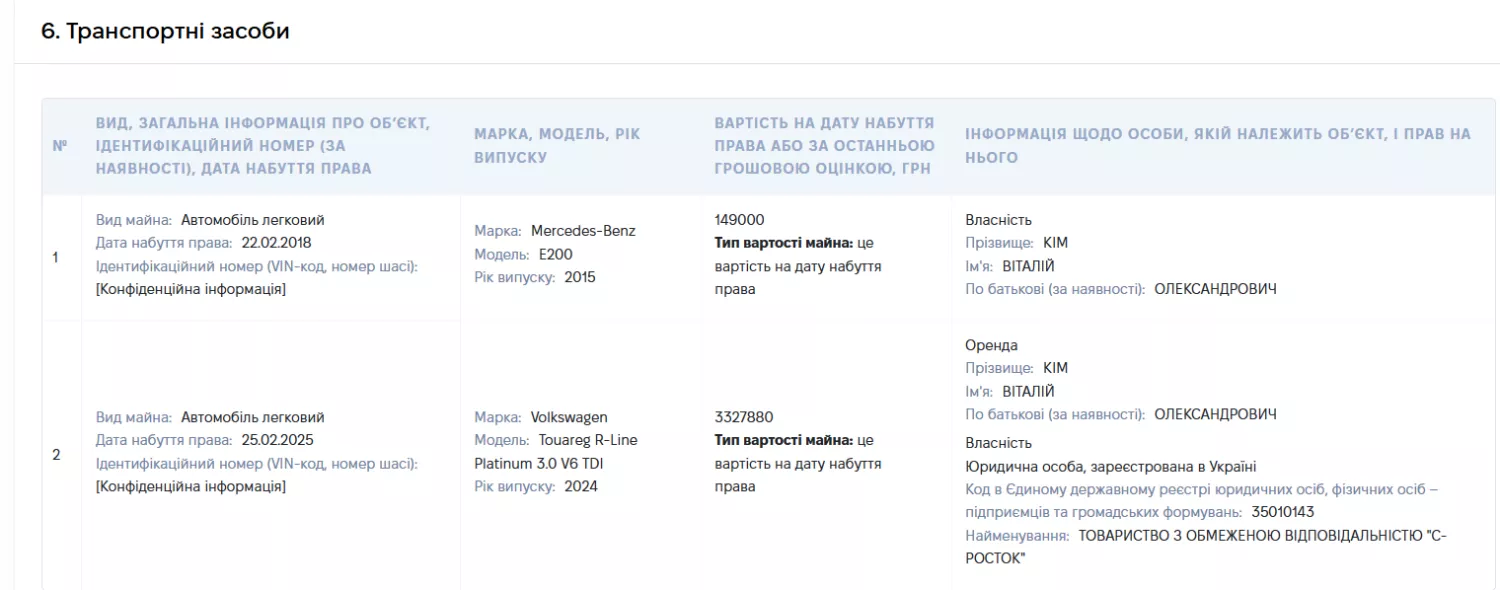Click row 2 'Конфіденційна інформація' VIN value

191,486
